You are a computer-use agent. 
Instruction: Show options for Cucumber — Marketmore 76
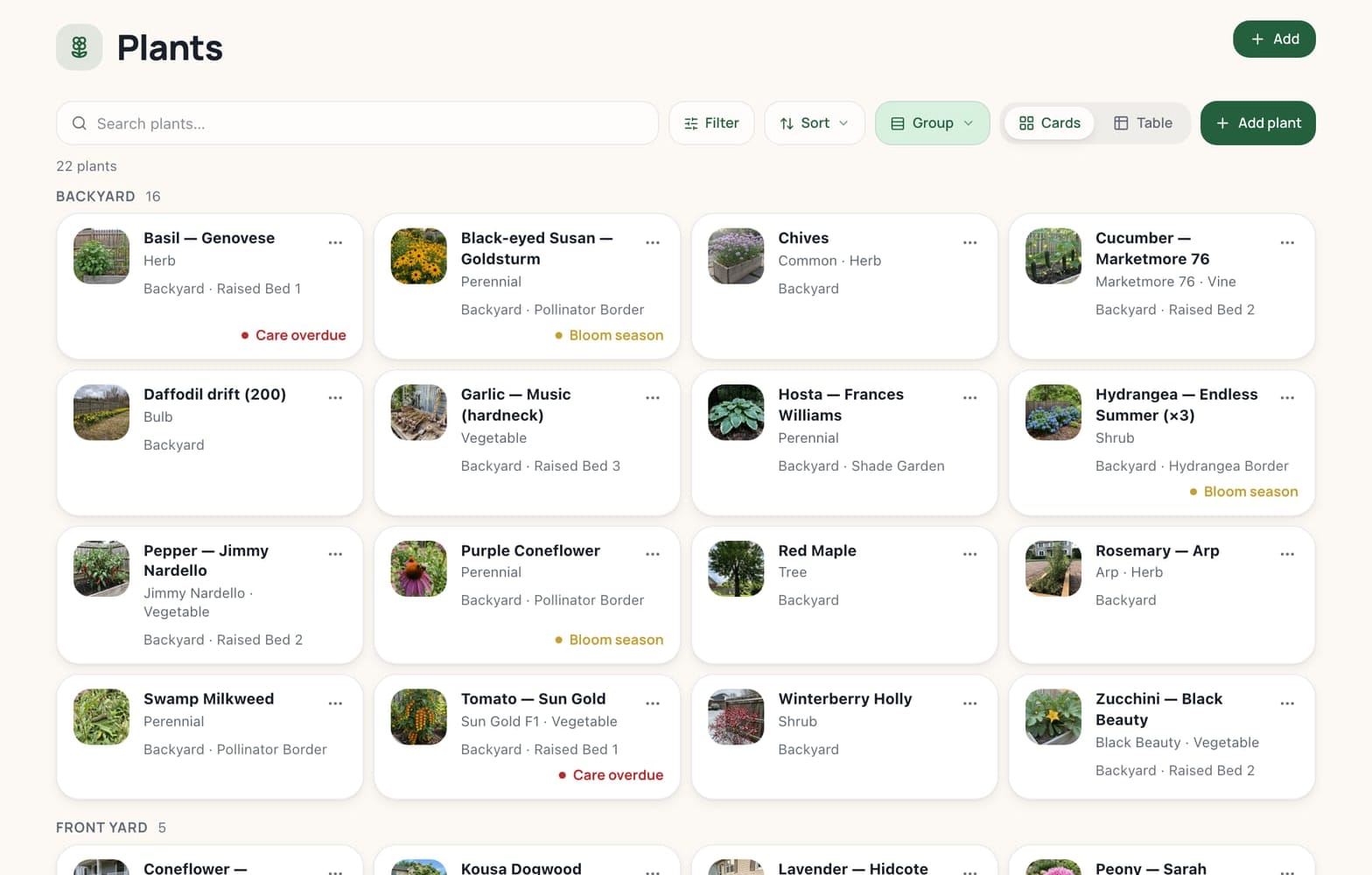pos(1287,242)
